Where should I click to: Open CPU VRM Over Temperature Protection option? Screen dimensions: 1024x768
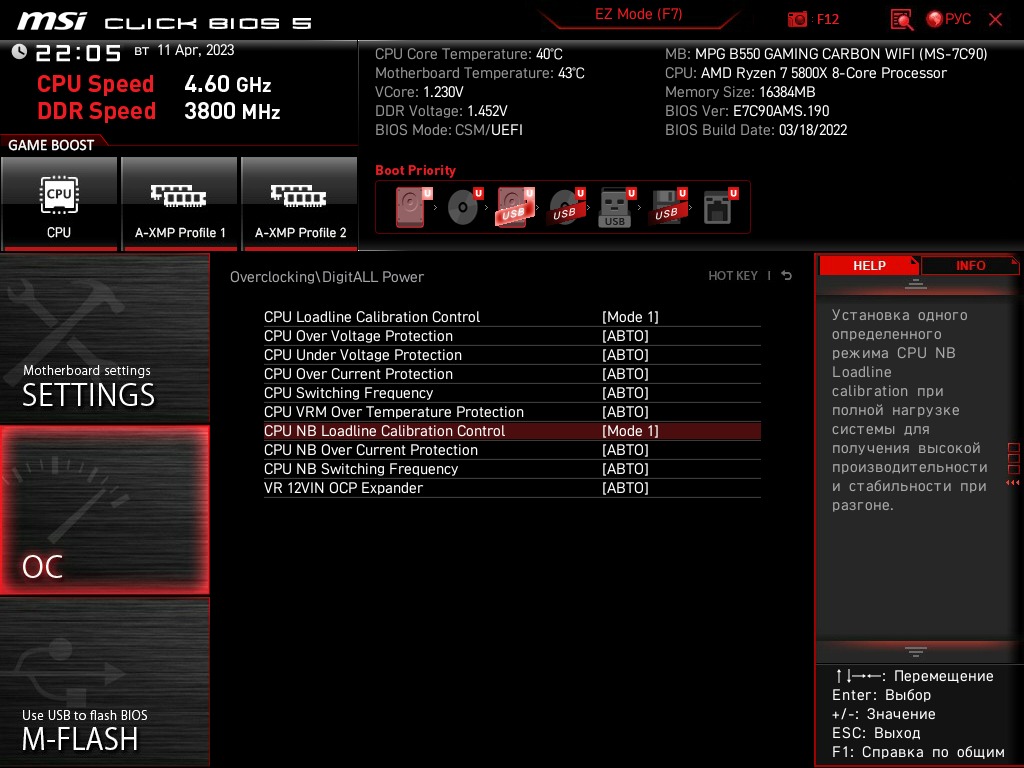tap(512, 411)
